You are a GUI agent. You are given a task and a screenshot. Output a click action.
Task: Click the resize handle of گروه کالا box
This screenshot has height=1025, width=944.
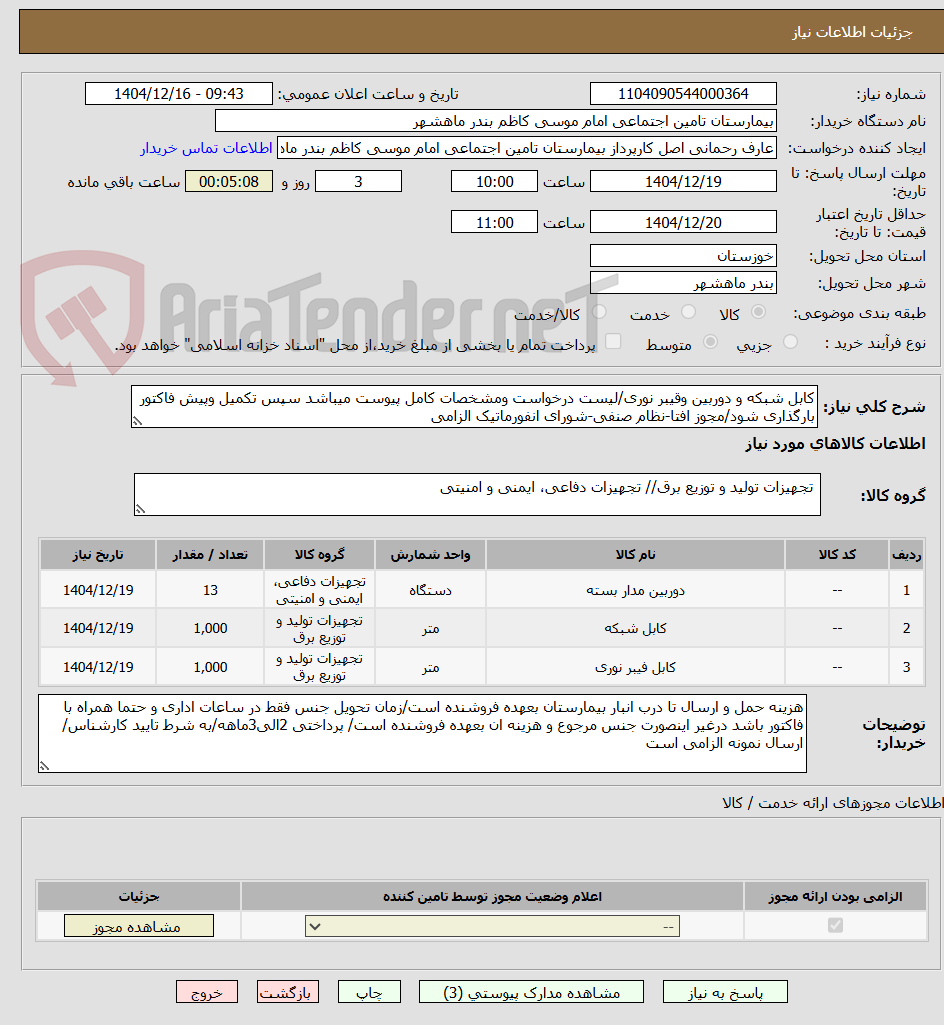141,509
